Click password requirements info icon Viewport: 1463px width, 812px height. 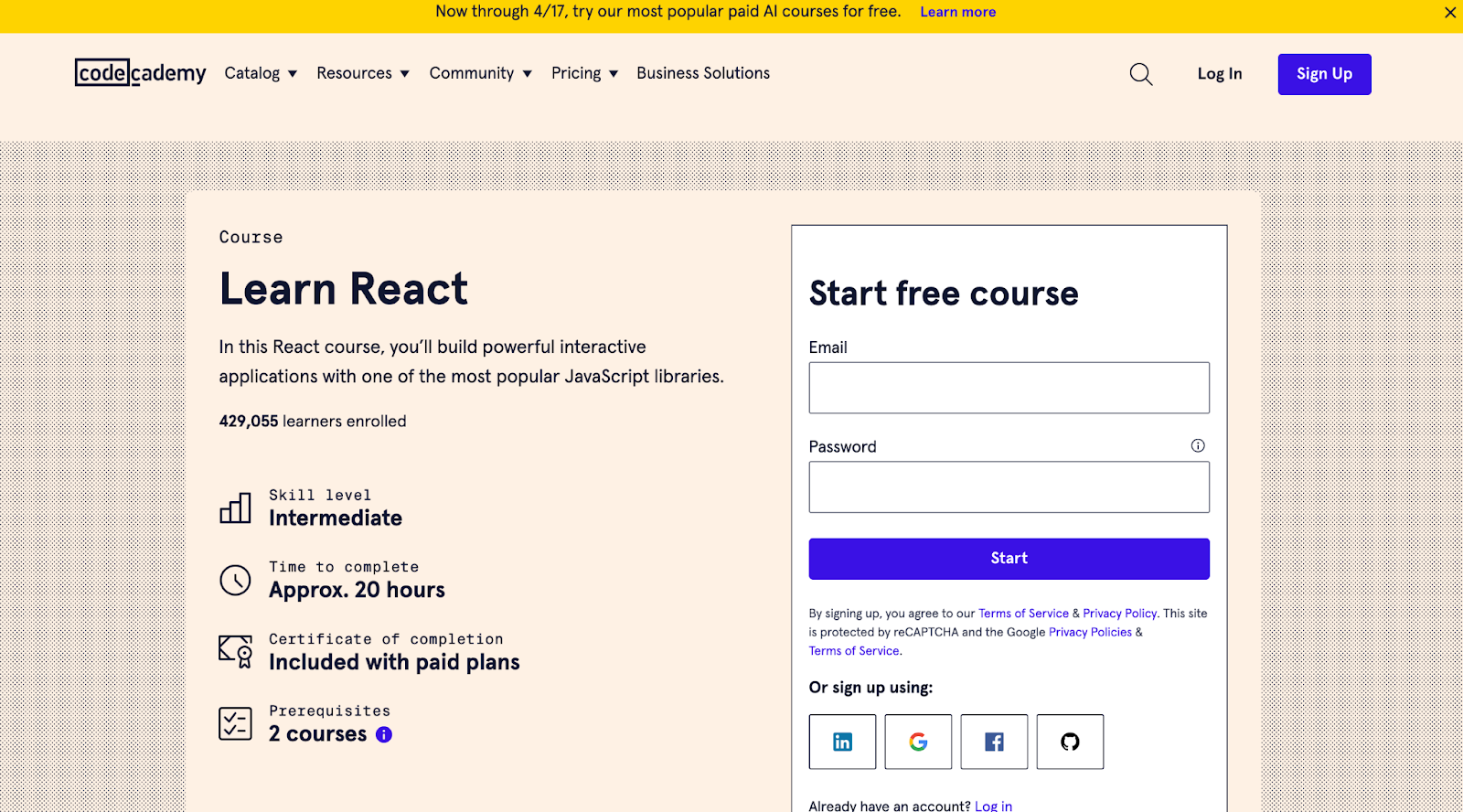point(1198,445)
